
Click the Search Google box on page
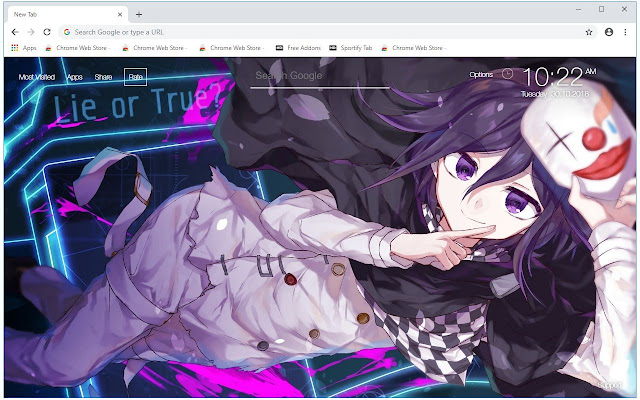[x=320, y=76]
